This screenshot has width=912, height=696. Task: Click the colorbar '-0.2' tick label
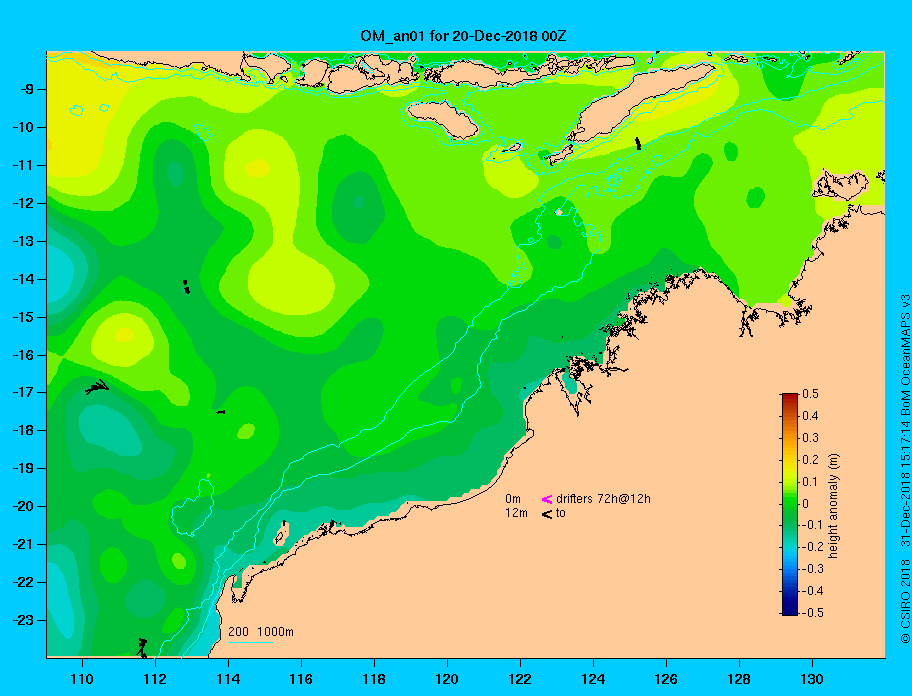click(813, 547)
